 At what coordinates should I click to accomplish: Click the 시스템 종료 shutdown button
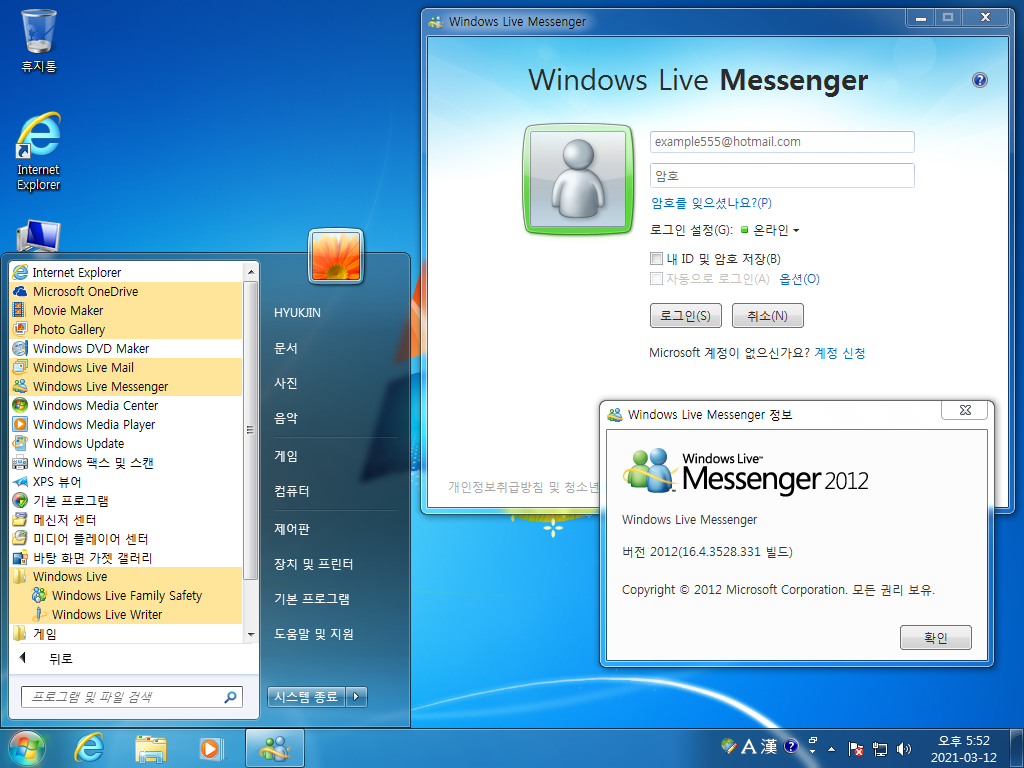306,697
